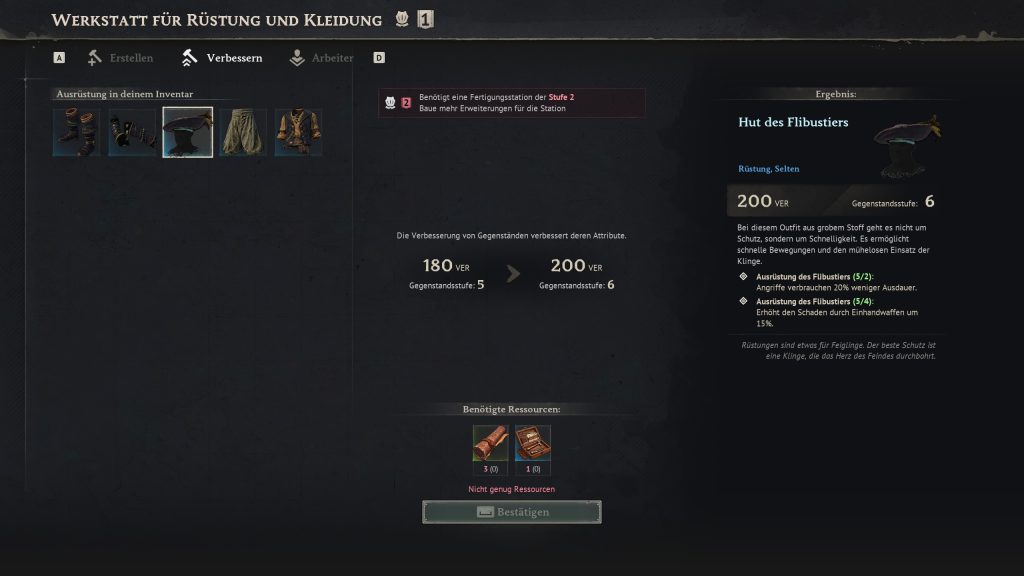Click the station emblem next to title

click(402, 20)
